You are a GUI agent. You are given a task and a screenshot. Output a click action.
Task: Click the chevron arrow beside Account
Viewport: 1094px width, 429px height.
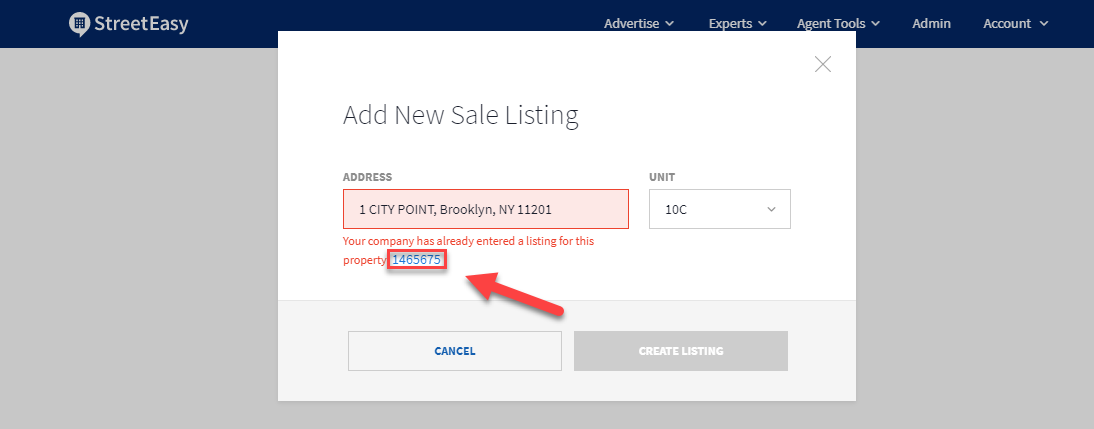(1044, 23)
